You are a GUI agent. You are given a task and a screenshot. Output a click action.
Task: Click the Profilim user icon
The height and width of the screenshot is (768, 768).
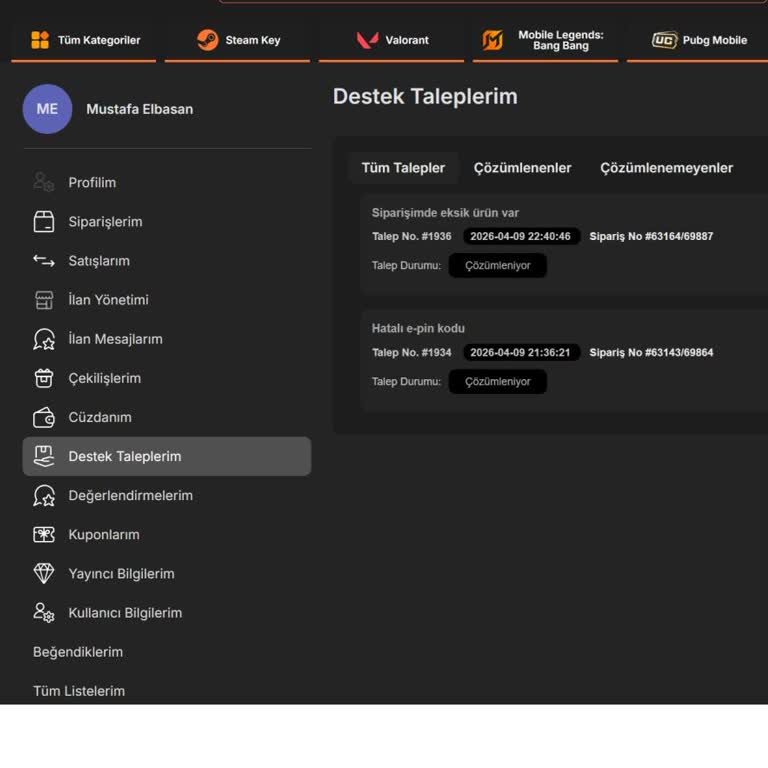click(44, 182)
